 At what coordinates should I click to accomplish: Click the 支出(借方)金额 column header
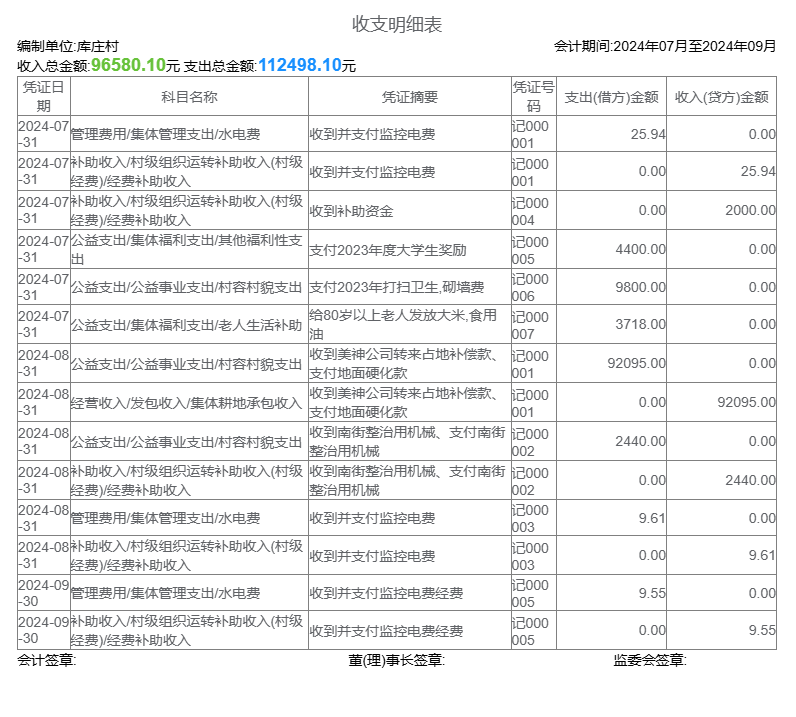(611, 97)
